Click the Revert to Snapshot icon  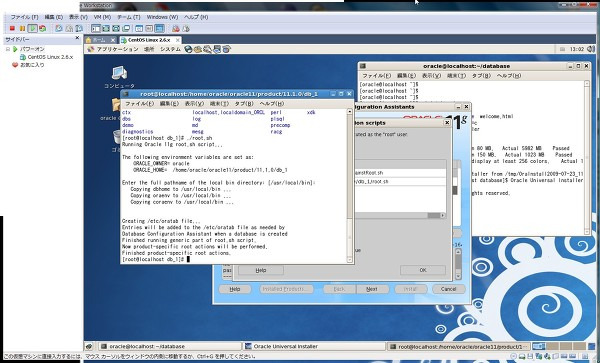coord(69,28)
